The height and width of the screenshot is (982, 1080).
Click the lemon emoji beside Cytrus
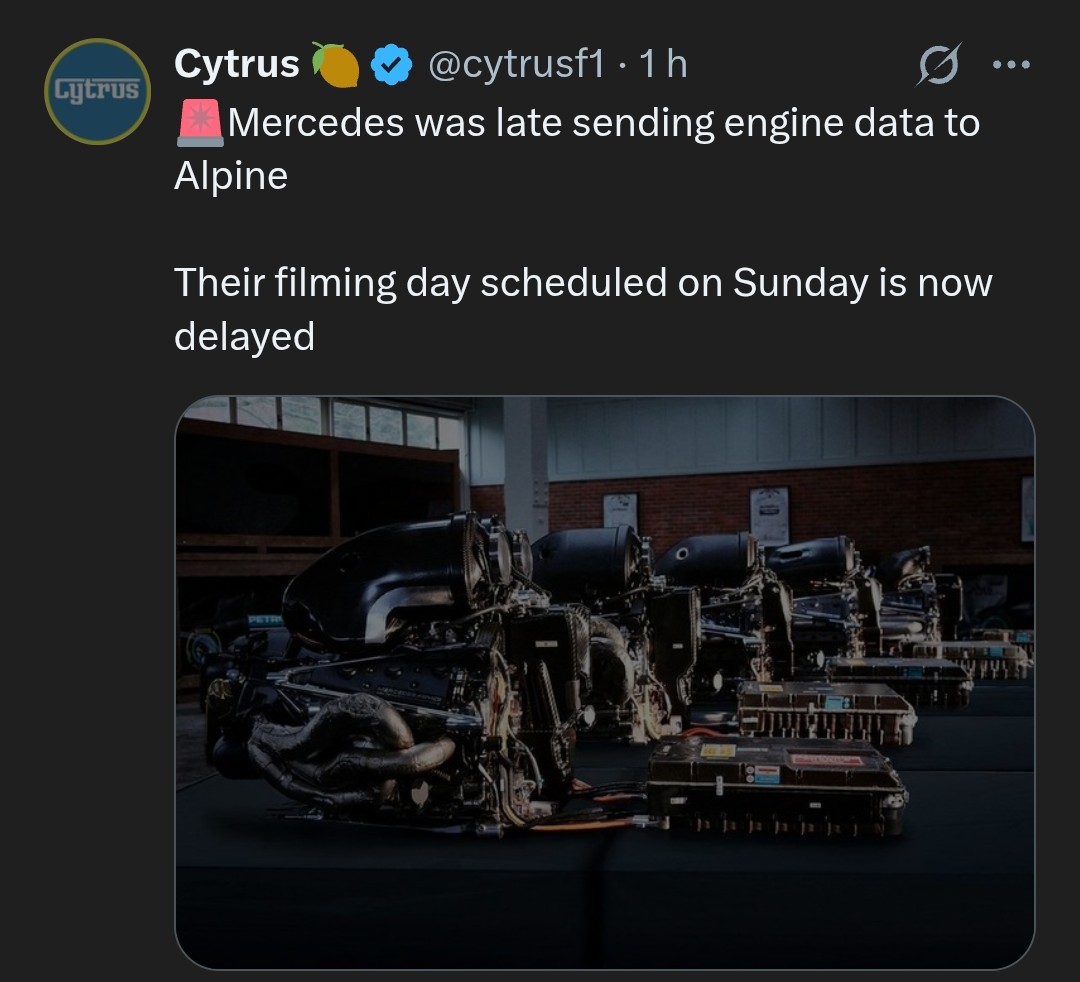(336, 65)
